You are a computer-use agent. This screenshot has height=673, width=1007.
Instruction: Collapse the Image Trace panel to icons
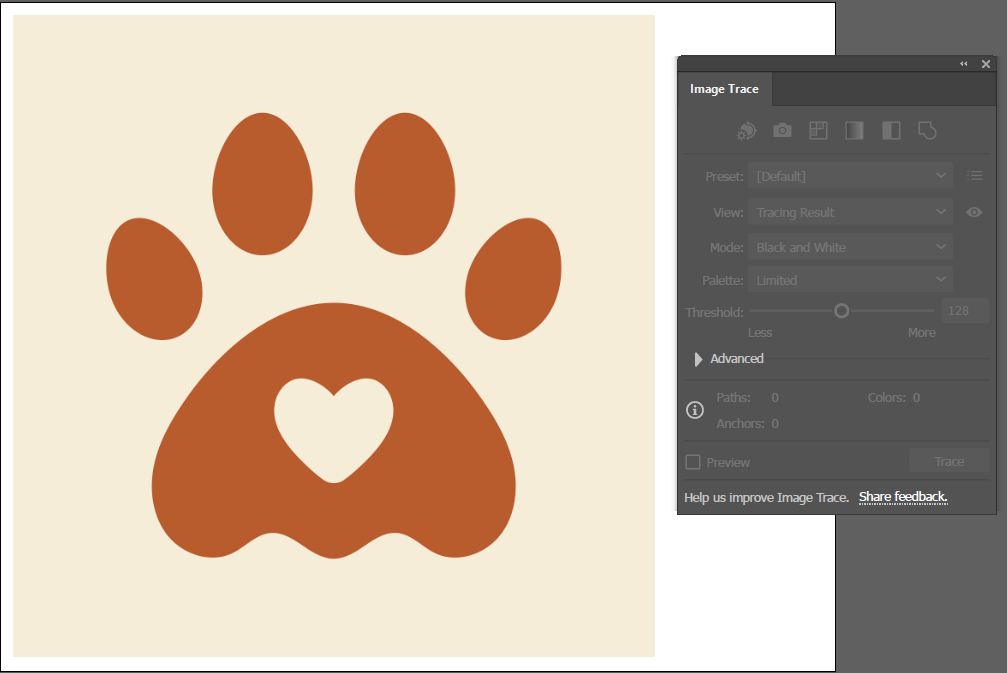tap(963, 63)
